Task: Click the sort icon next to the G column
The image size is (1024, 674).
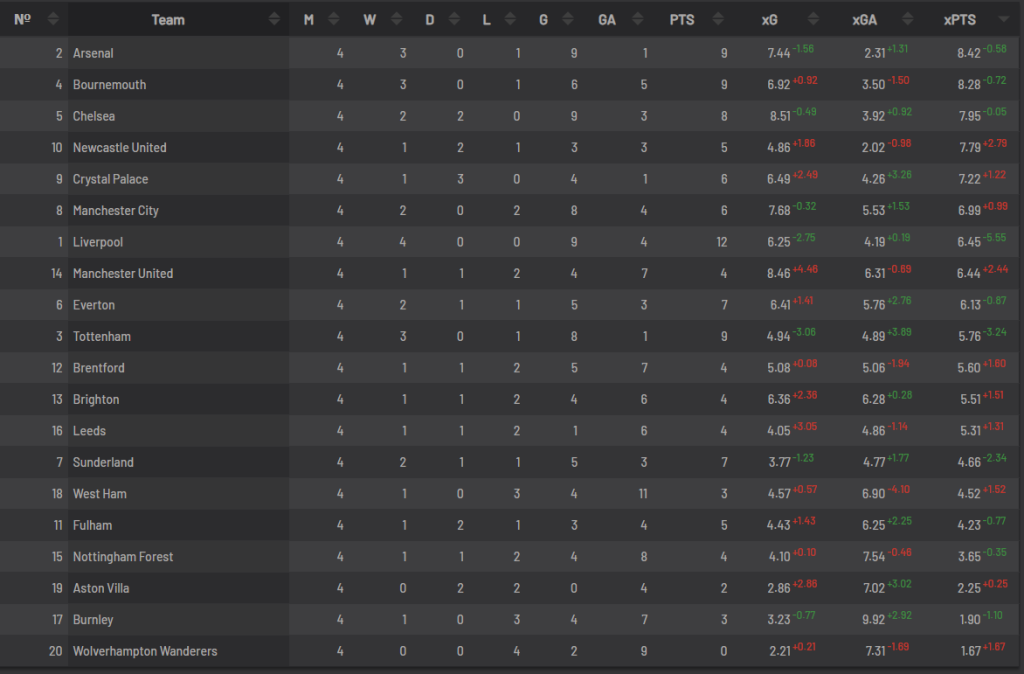Action: point(568,18)
